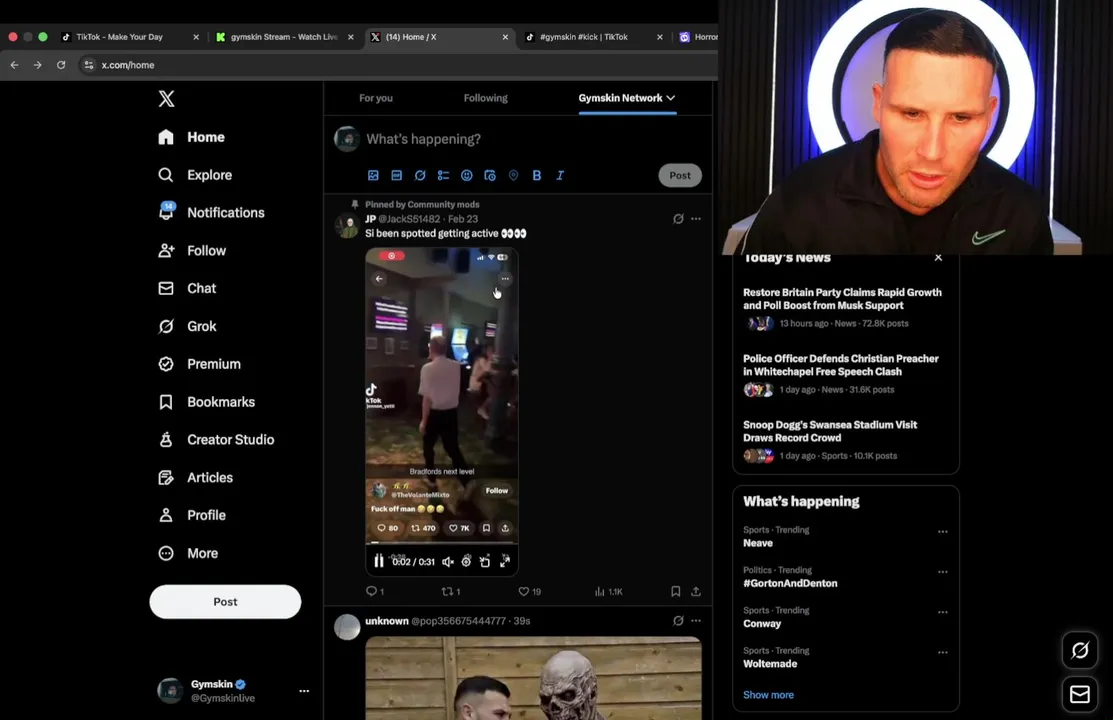This screenshot has height=720, width=1113.
Task: Reload the page in browser
Action: click(61, 65)
